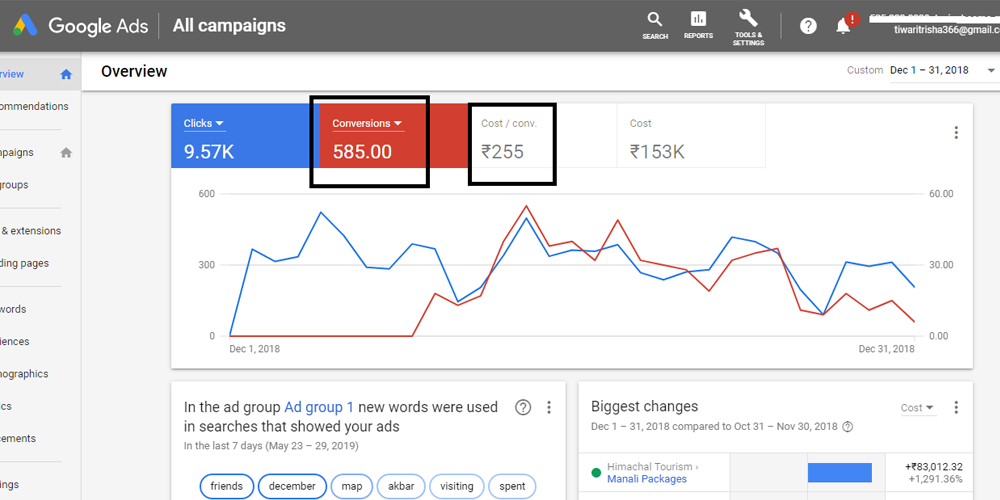This screenshot has width=1000, height=500.
Task: Click the blue cost change bar
Action: point(839,472)
